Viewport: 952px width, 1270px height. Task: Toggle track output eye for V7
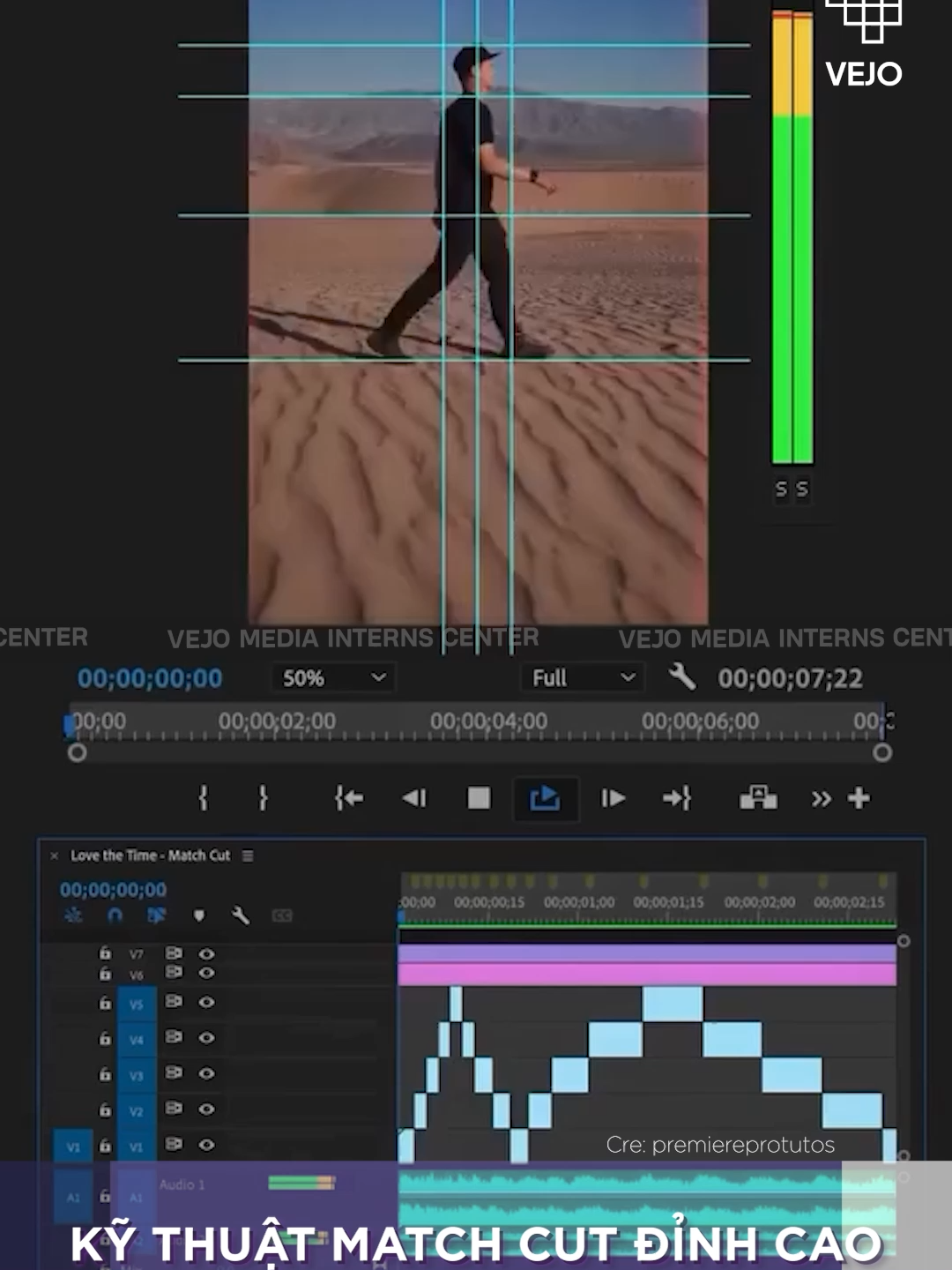point(206,952)
